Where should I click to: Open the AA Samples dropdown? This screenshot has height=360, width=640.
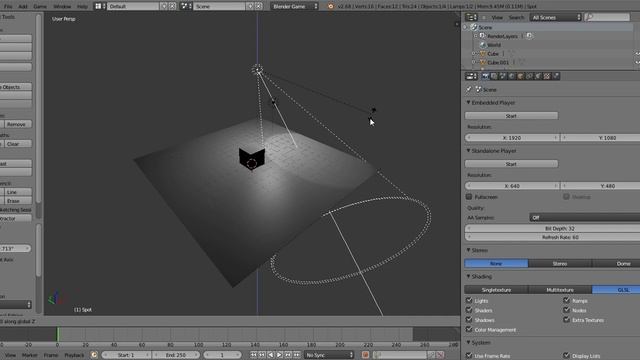[584, 218]
